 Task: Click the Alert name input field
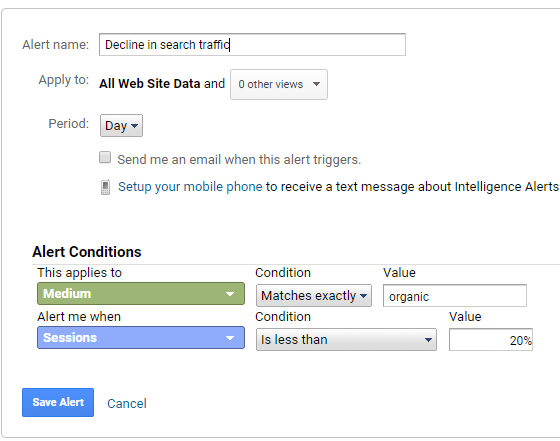click(252, 45)
